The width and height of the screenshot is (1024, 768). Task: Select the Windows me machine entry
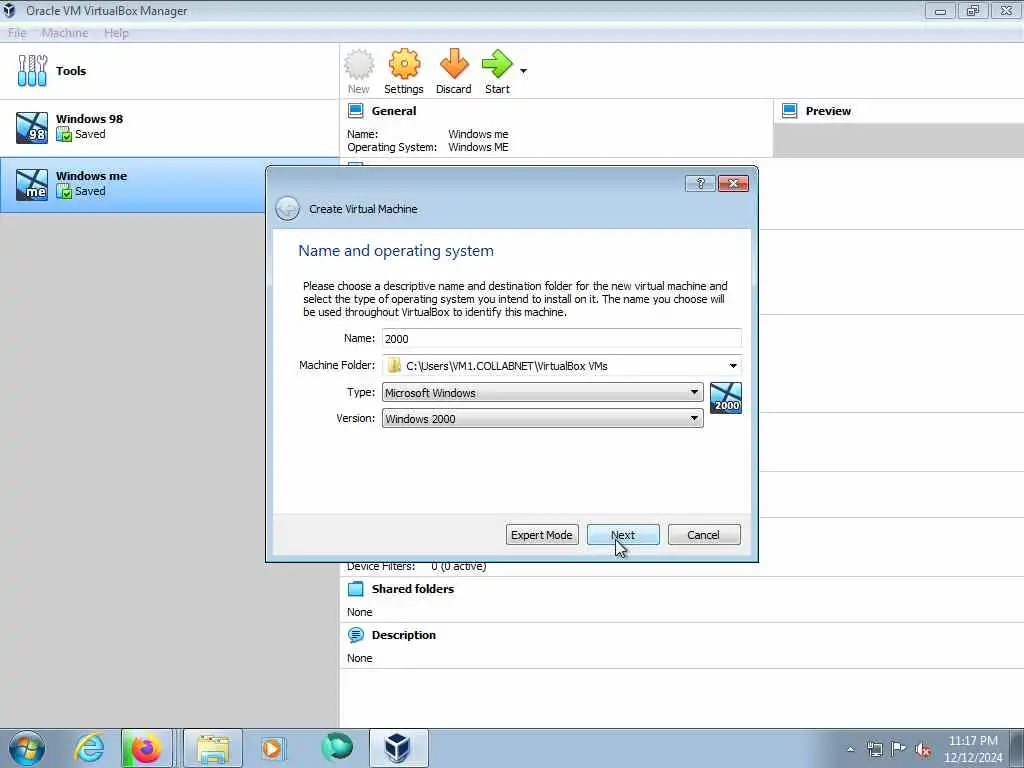tap(133, 184)
